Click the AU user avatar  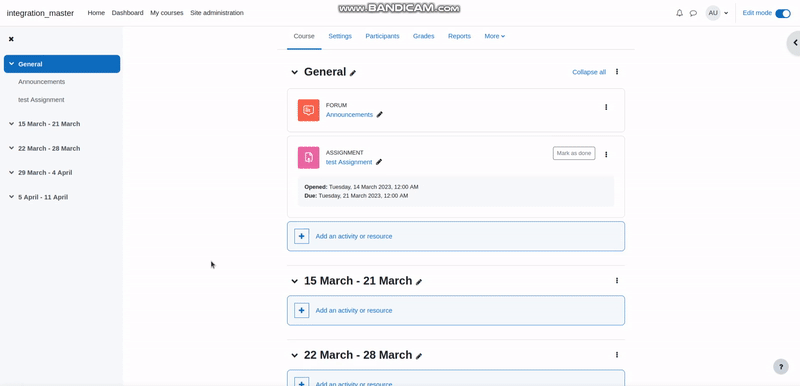(x=713, y=13)
